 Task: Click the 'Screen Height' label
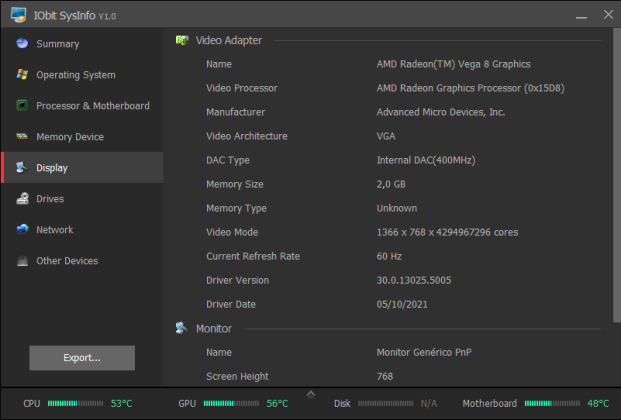[237, 376]
